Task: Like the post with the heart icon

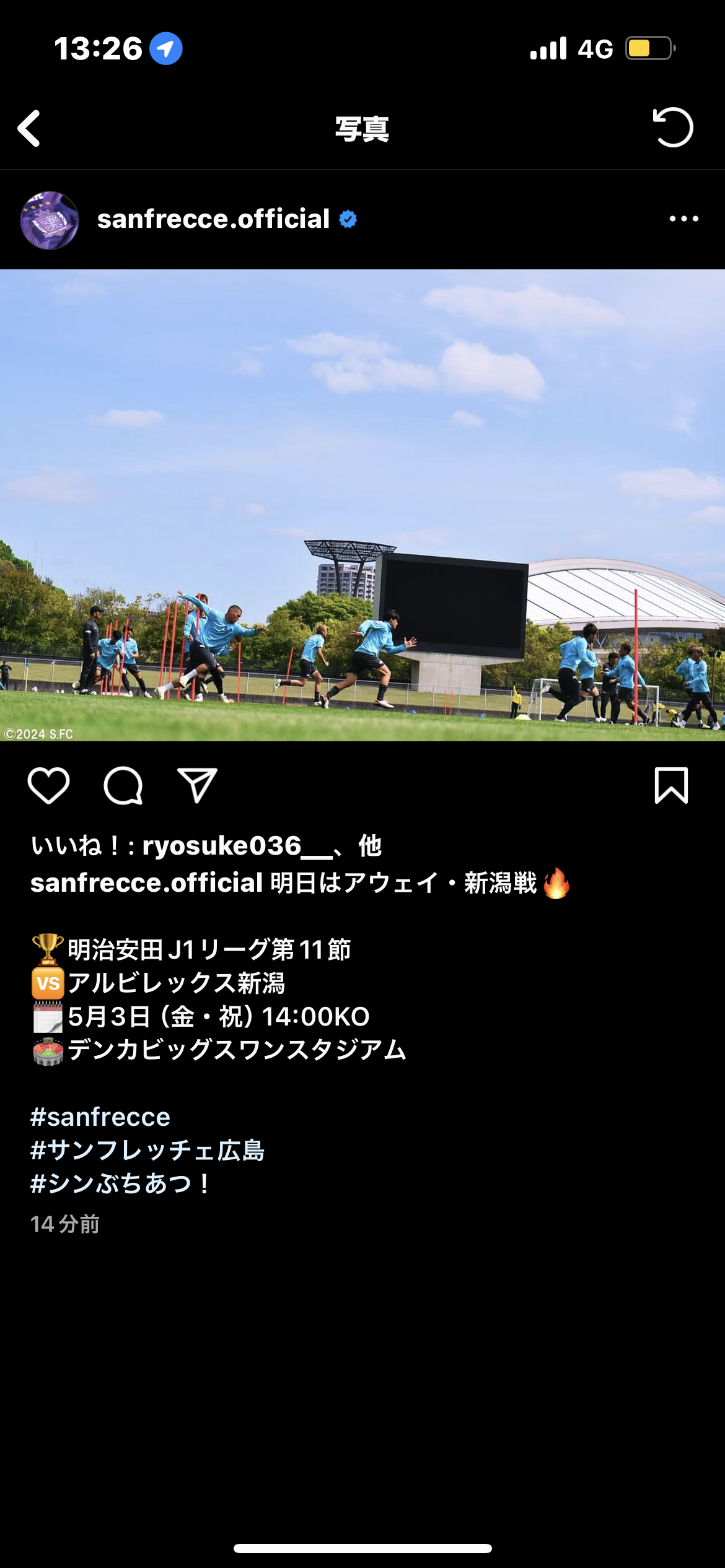Action: pos(48,785)
